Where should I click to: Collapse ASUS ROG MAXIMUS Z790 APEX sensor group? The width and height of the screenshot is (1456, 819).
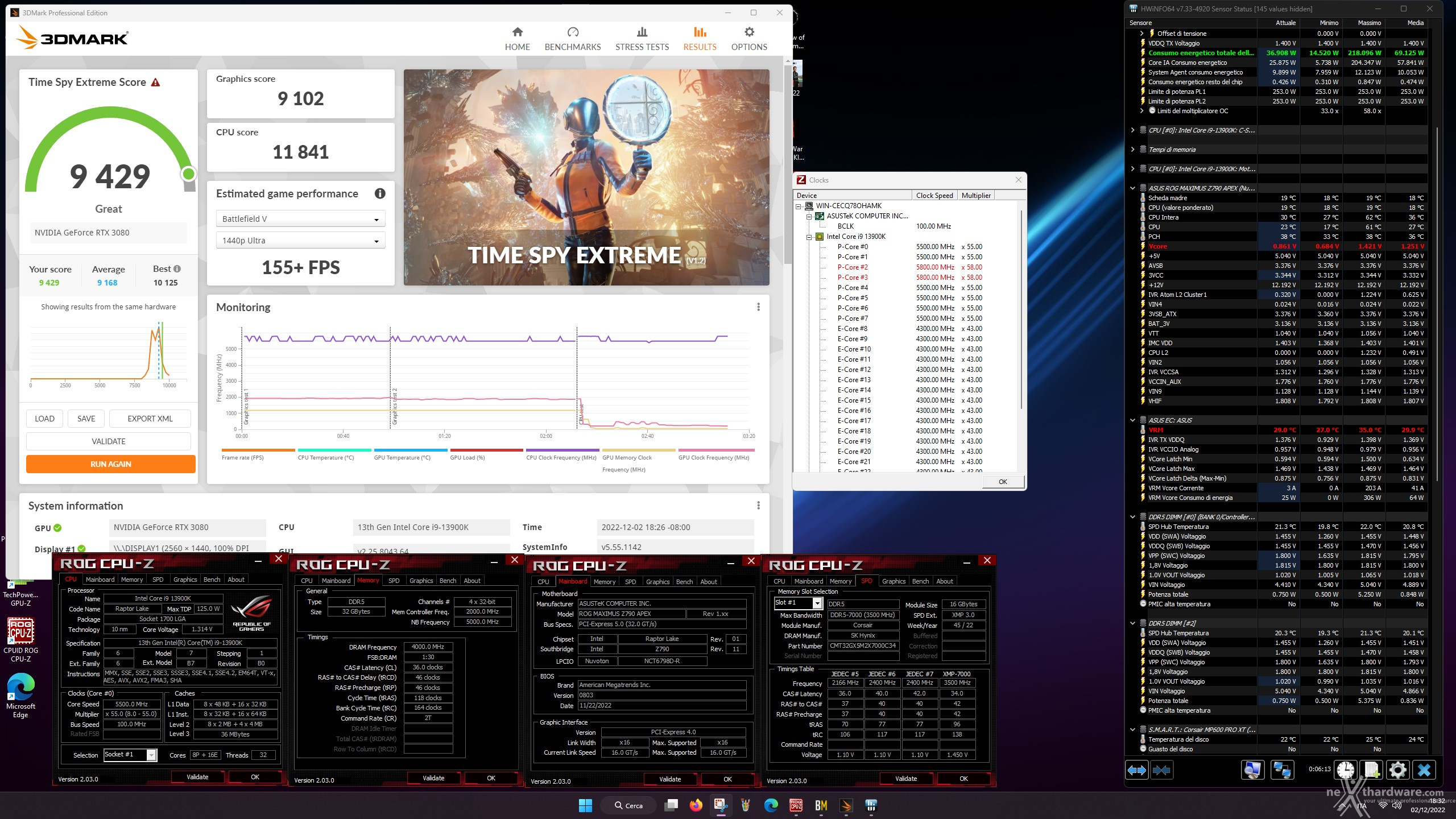tap(1132, 188)
